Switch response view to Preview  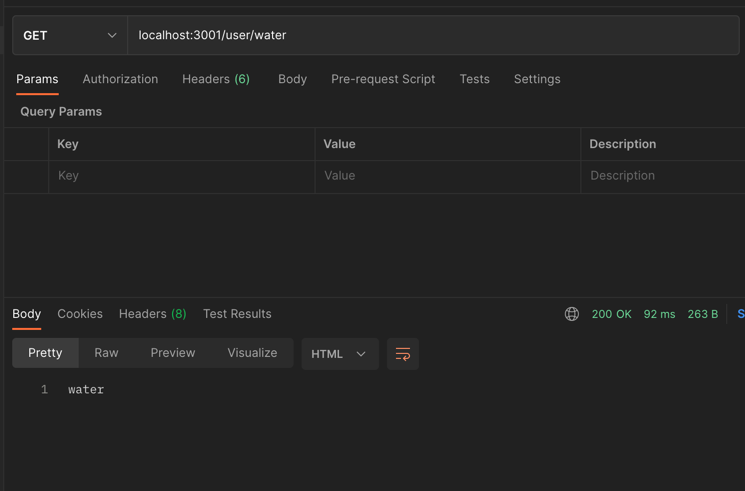point(173,353)
